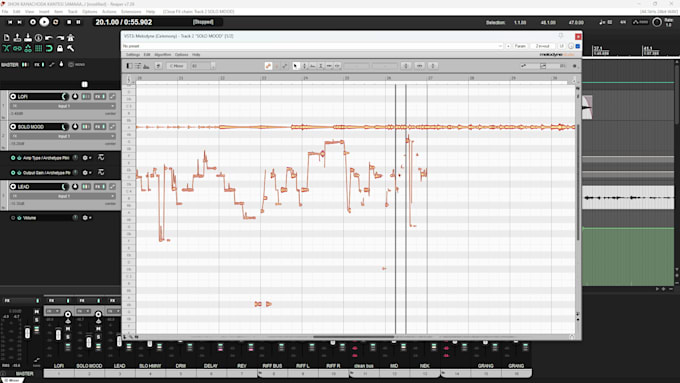Open Volume envelope settings gear dropdown
The width and height of the screenshot is (680, 383).
87,218
